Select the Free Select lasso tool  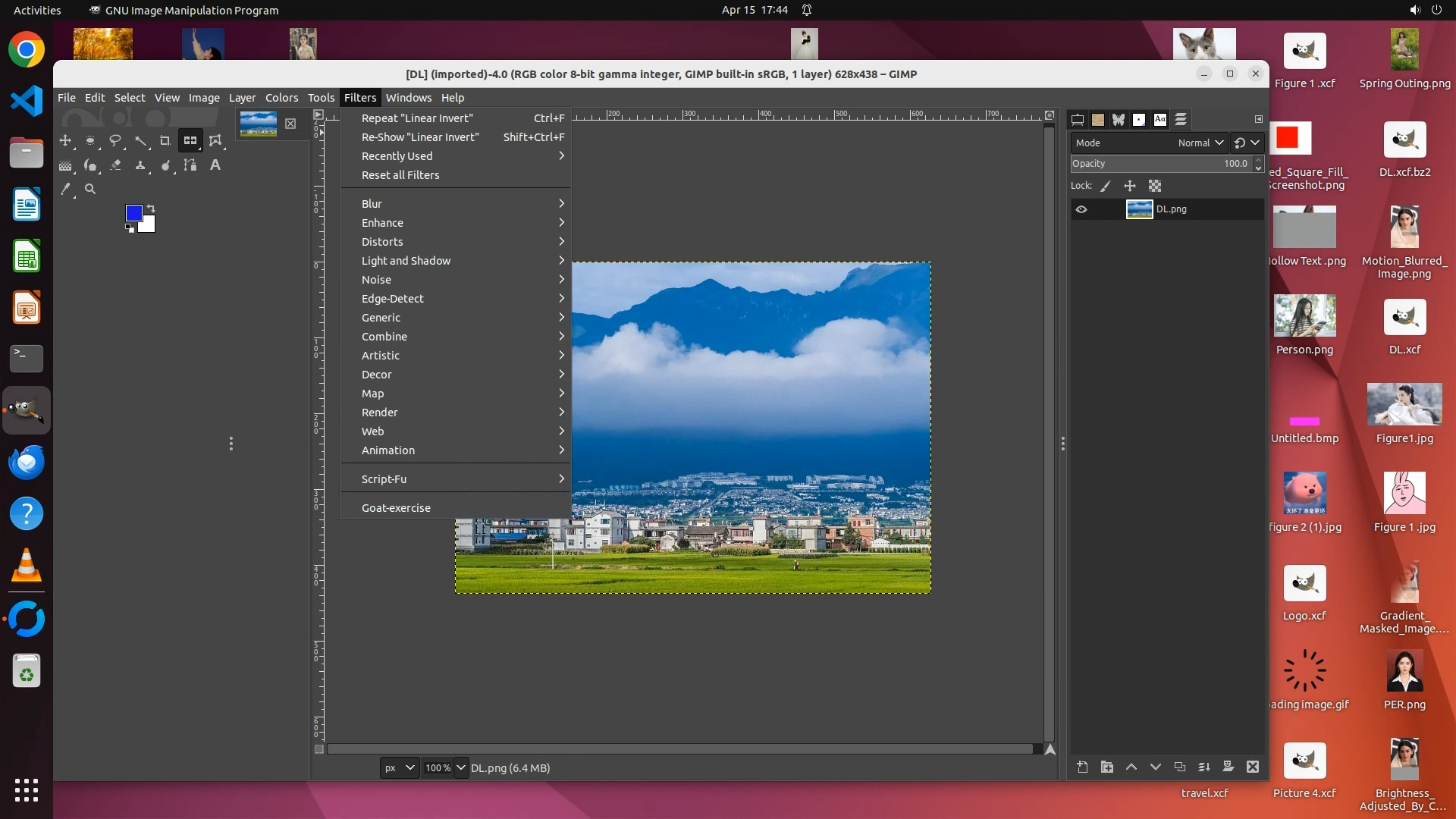[115, 141]
